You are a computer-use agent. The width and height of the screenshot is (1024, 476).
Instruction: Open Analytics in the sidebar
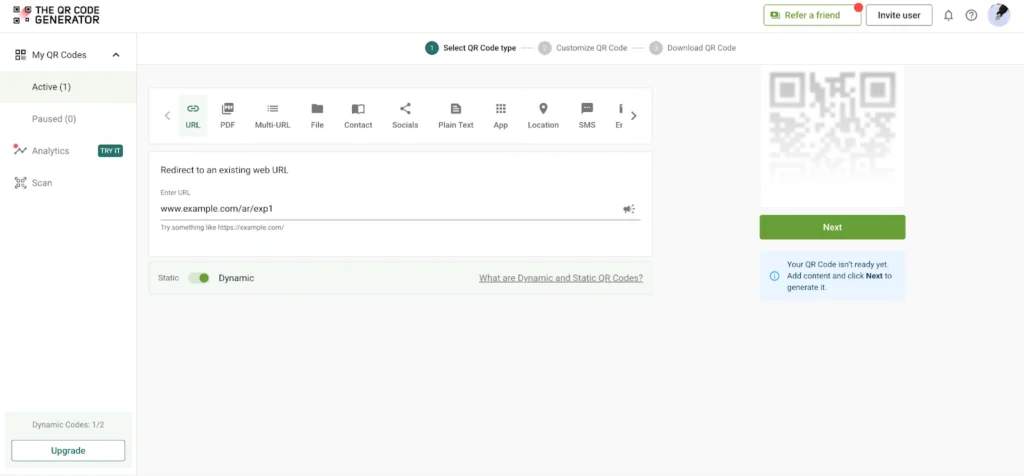(50, 151)
